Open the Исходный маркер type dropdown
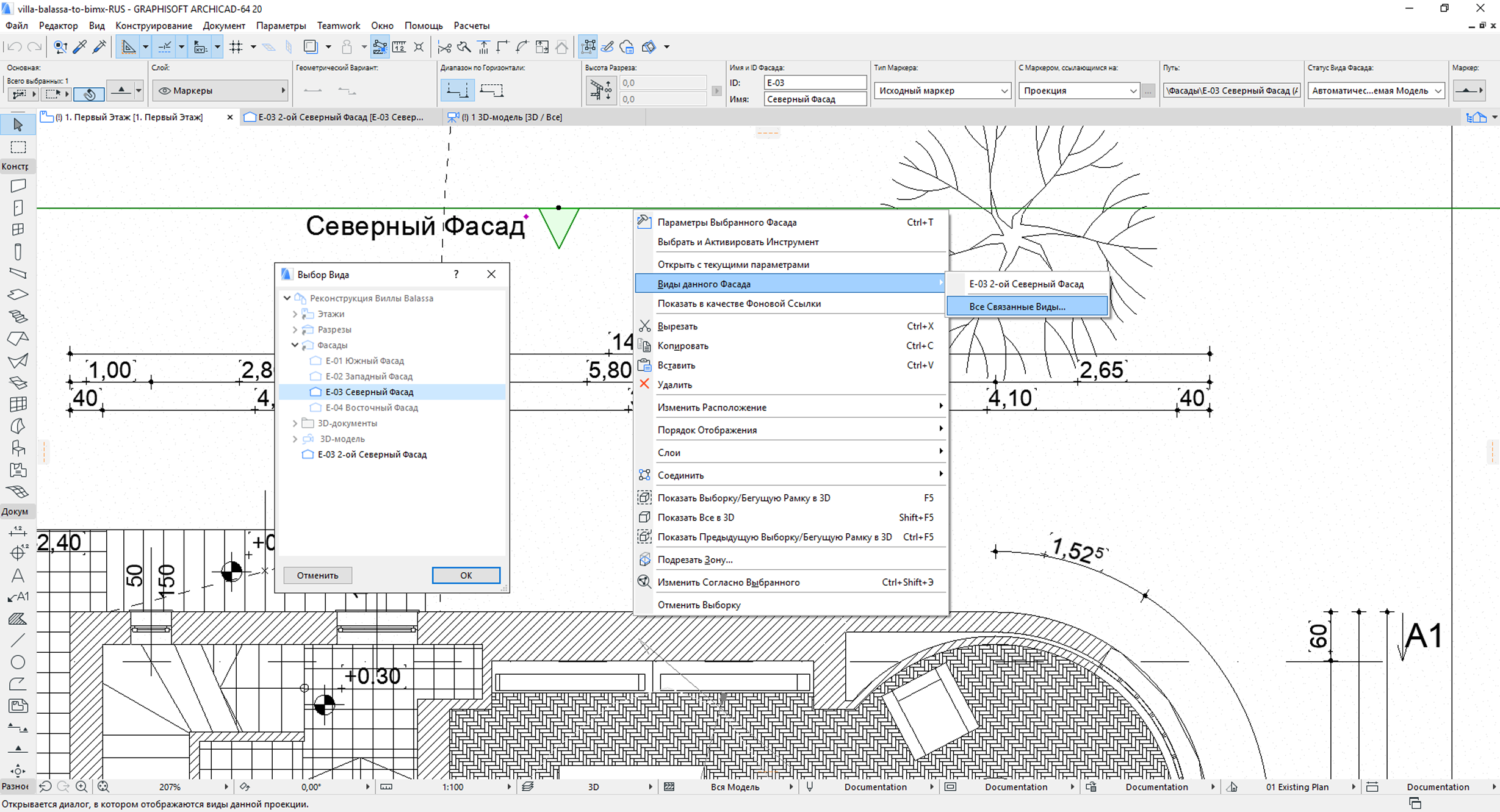 coord(942,90)
